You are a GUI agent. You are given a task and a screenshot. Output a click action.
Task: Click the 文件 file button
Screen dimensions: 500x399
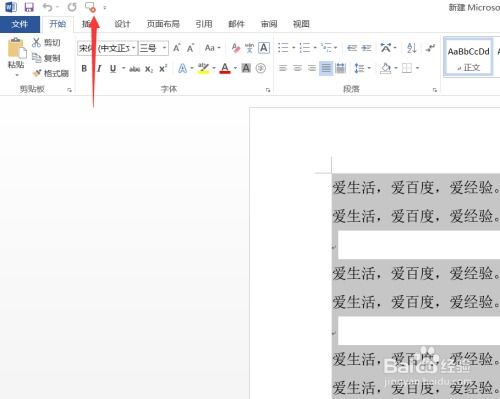click(20, 24)
